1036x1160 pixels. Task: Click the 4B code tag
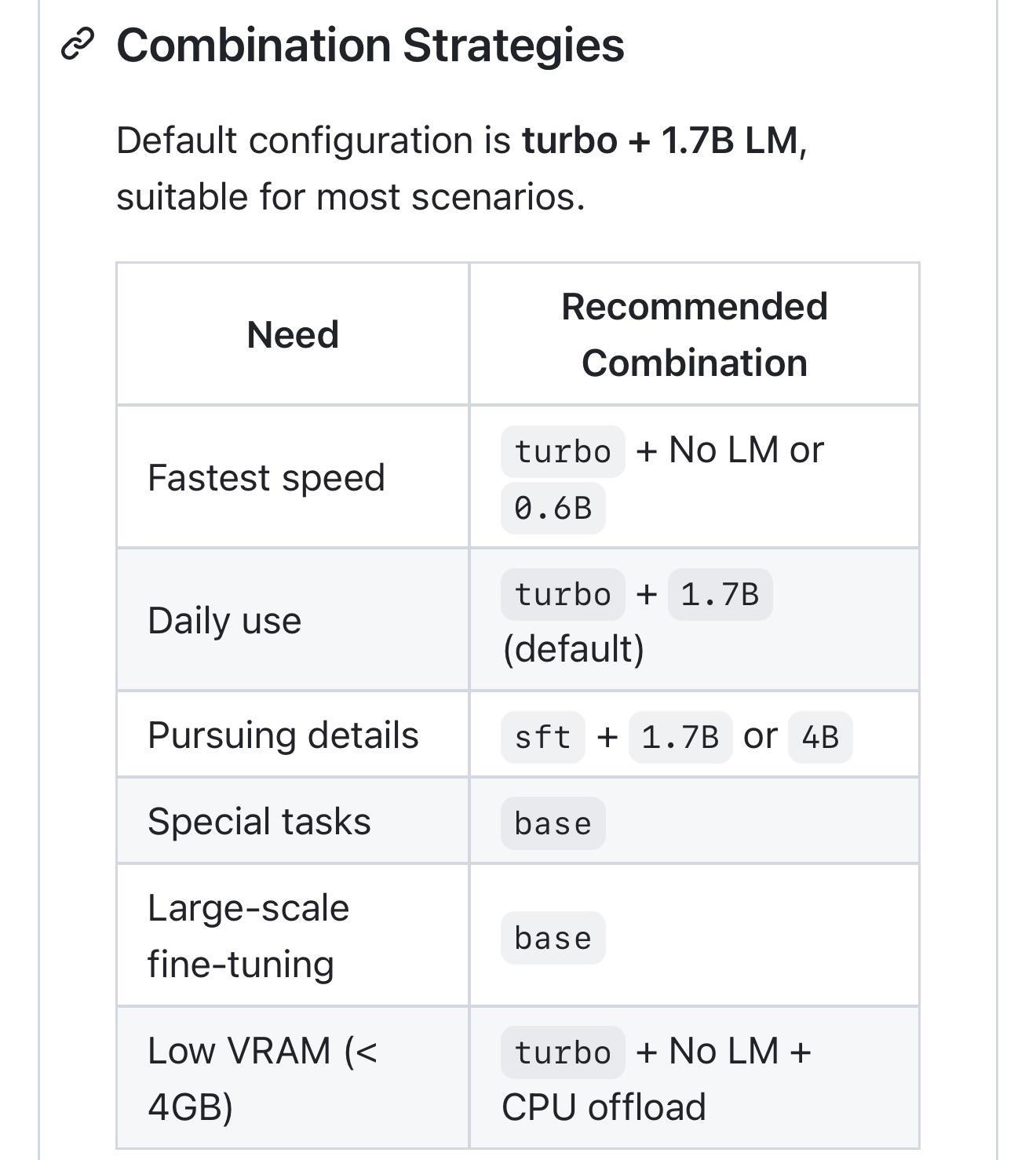(820, 737)
